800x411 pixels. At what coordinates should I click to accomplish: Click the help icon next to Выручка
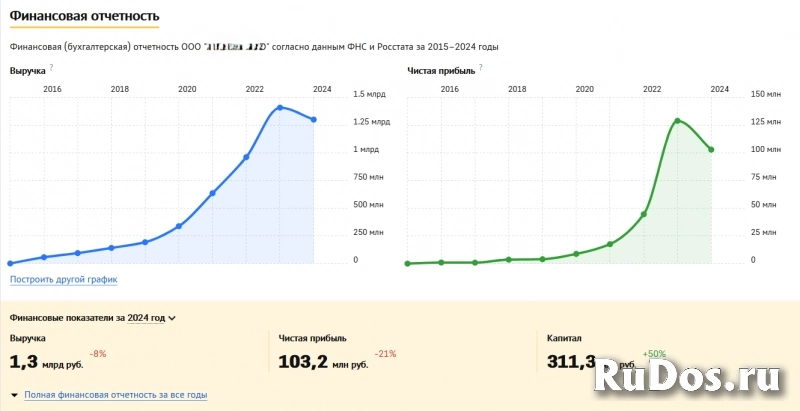point(51,68)
